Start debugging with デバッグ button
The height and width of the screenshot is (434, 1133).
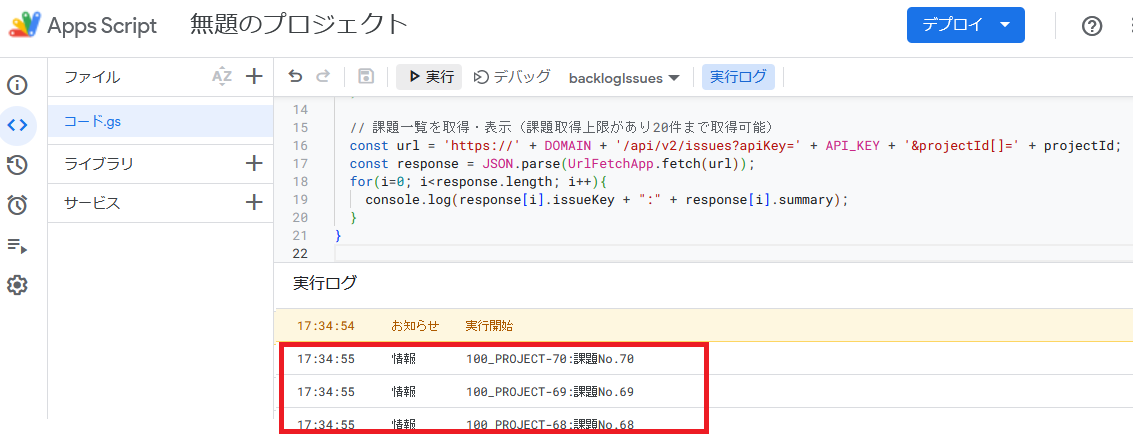click(512, 77)
